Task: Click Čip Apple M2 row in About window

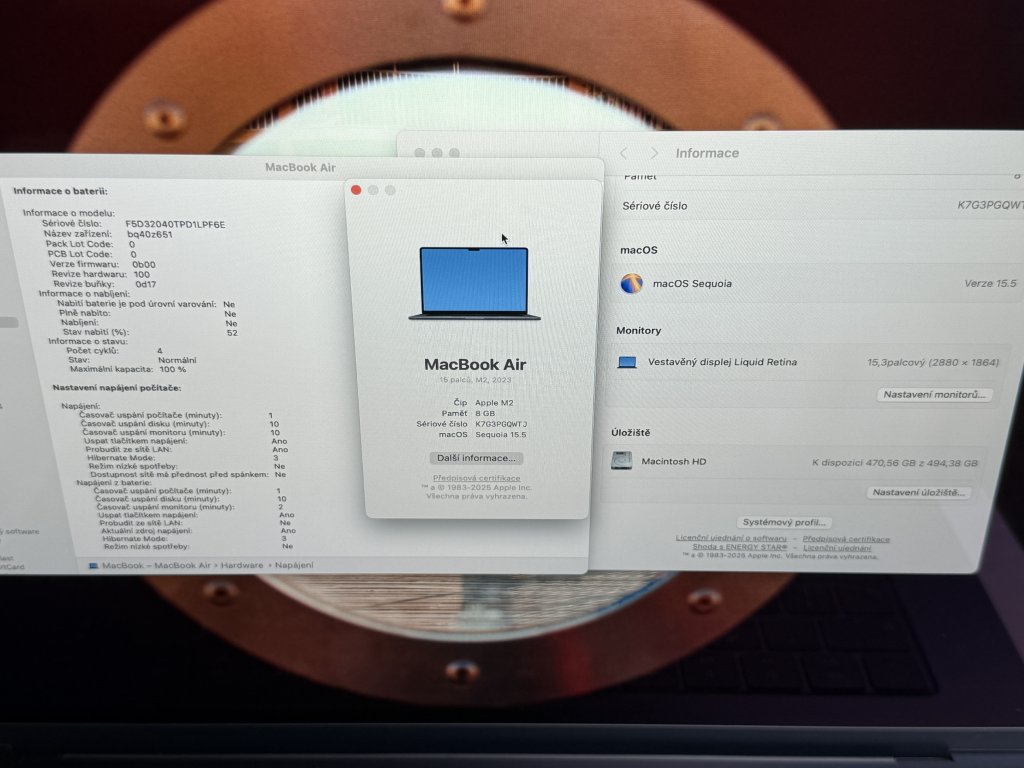Action: pos(483,403)
